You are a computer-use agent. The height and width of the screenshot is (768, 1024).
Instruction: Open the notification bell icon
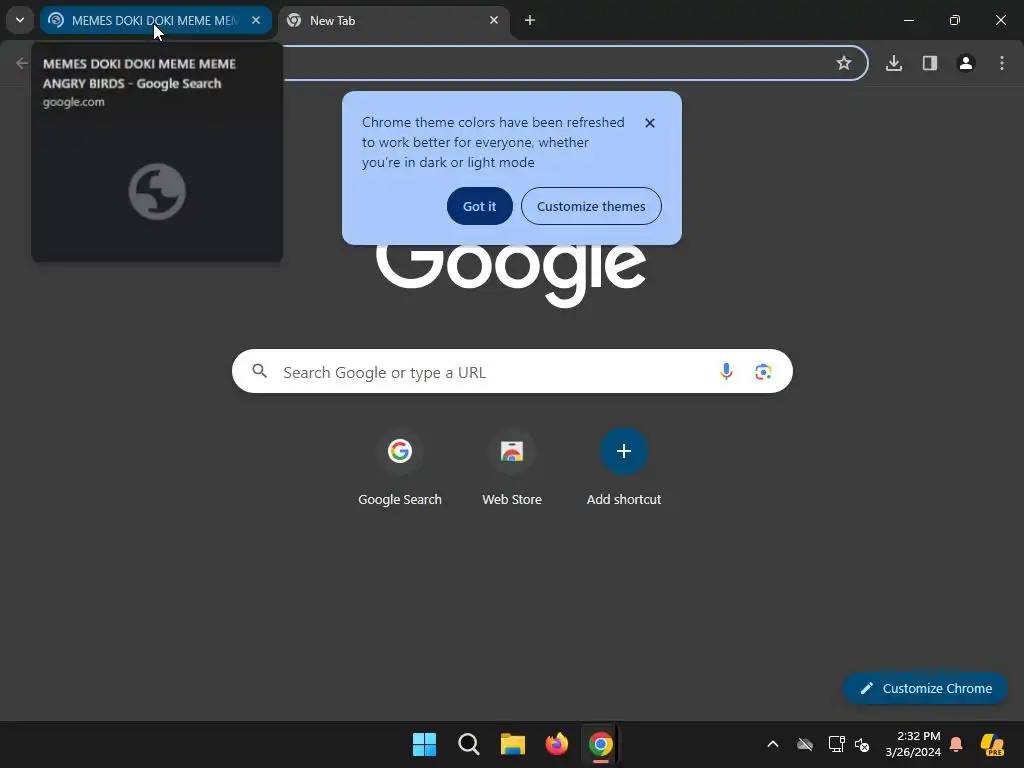(956, 744)
